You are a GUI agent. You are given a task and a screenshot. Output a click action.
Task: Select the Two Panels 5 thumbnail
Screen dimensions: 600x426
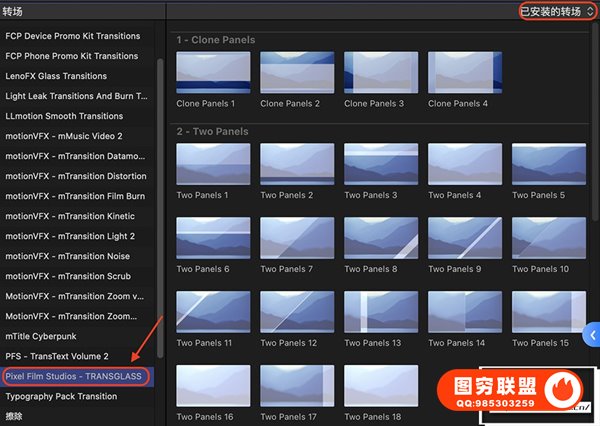549,164
